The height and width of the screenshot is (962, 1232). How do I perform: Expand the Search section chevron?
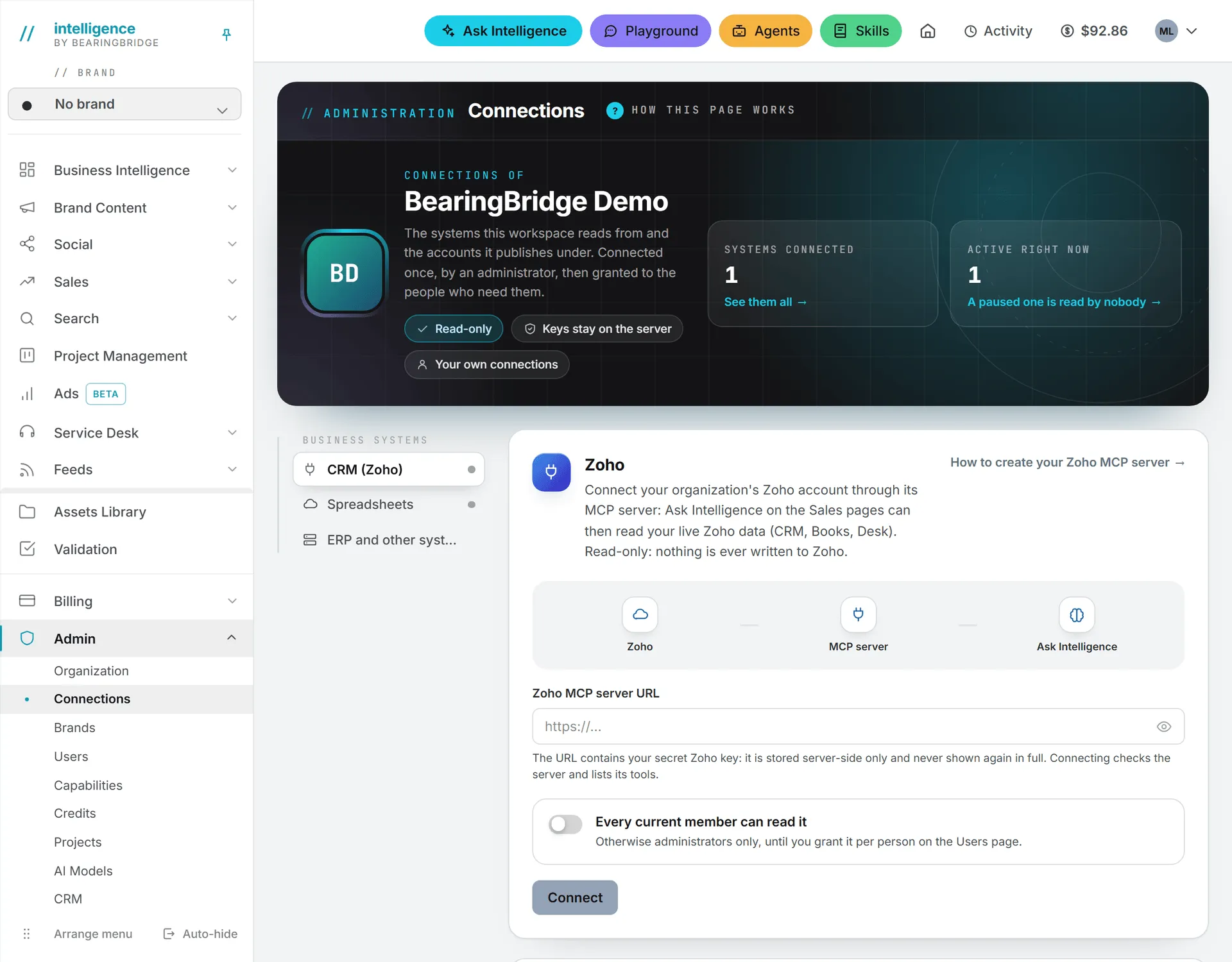click(232, 318)
